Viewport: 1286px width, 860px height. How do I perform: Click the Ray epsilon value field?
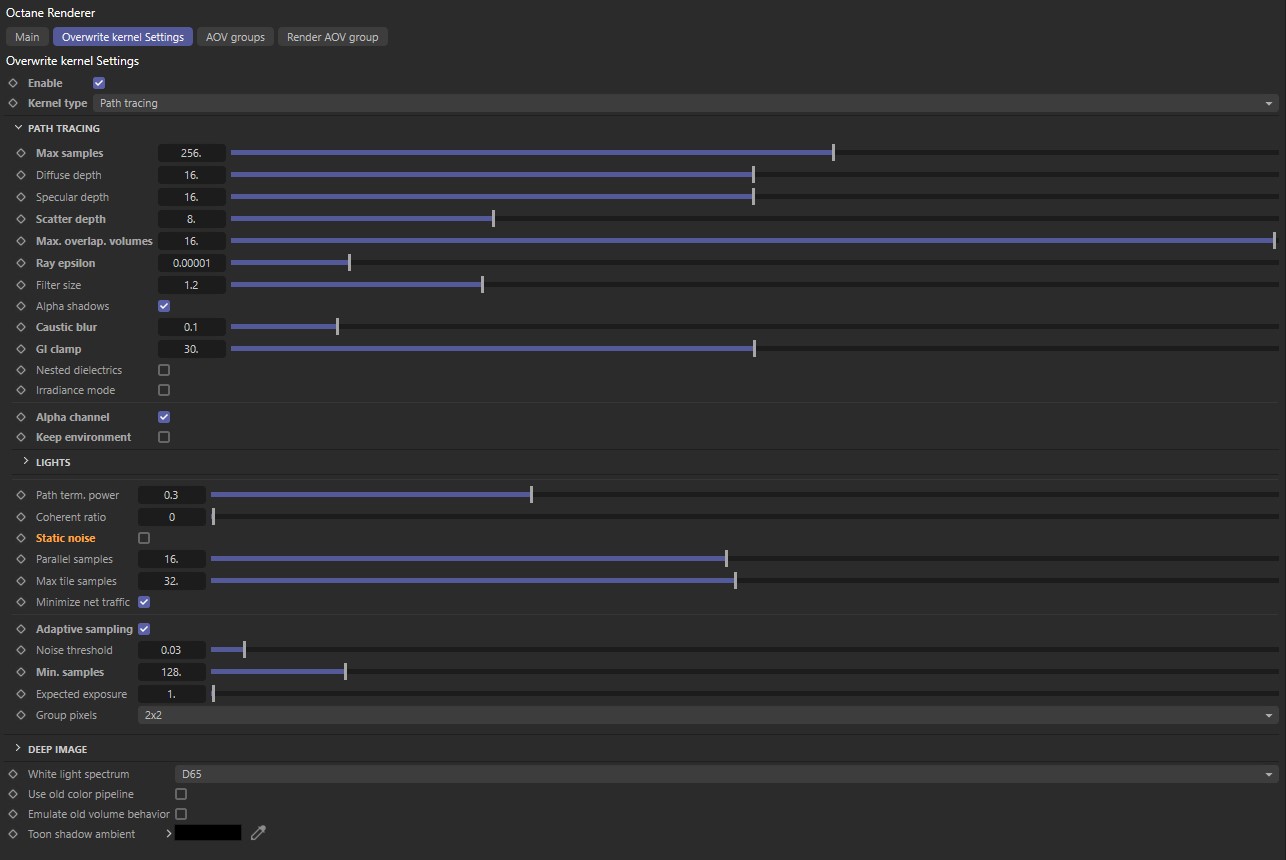pyautogui.click(x=192, y=263)
